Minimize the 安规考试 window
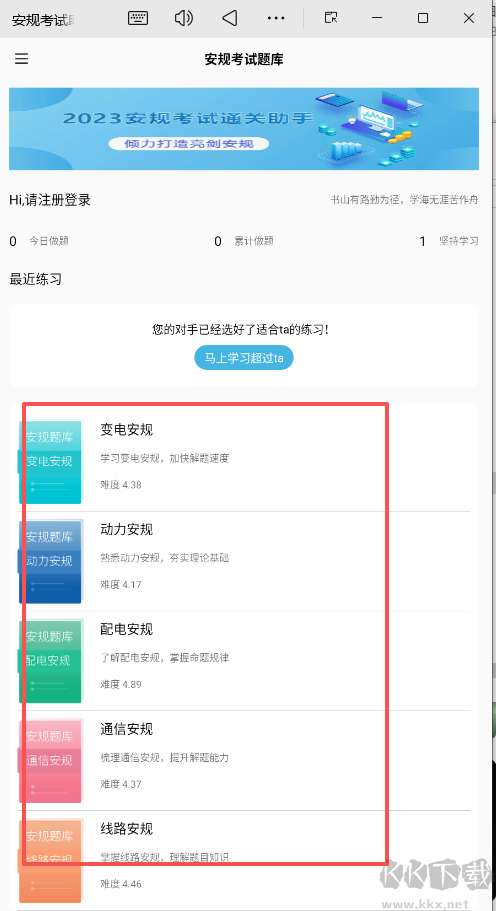The image size is (496, 911). tap(378, 18)
